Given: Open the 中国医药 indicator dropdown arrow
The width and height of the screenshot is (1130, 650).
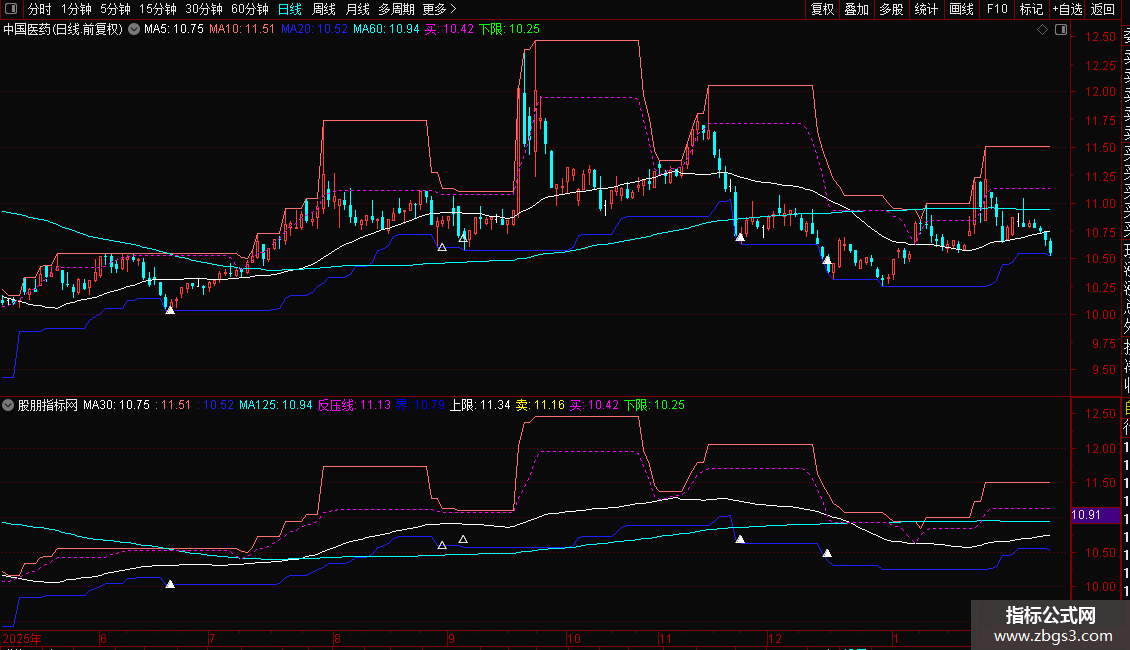Looking at the screenshot, I should pos(134,30).
